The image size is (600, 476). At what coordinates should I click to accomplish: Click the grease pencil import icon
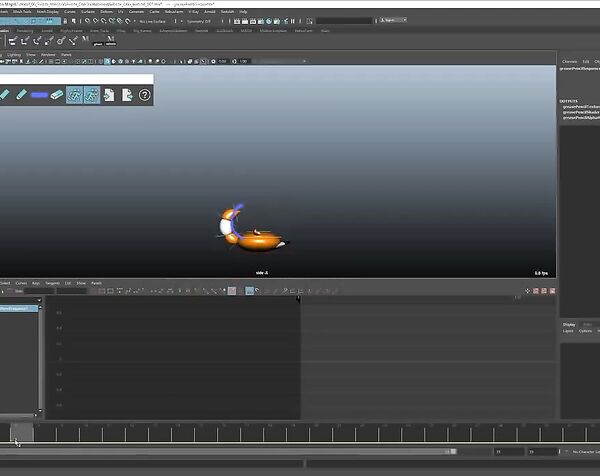(109, 95)
